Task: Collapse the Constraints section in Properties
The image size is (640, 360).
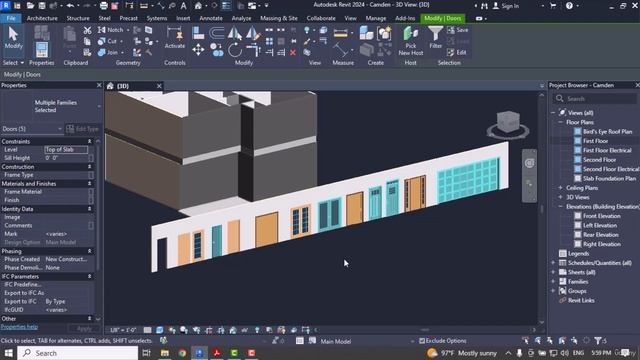Action: pyautogui.click(x=89, y=141)
